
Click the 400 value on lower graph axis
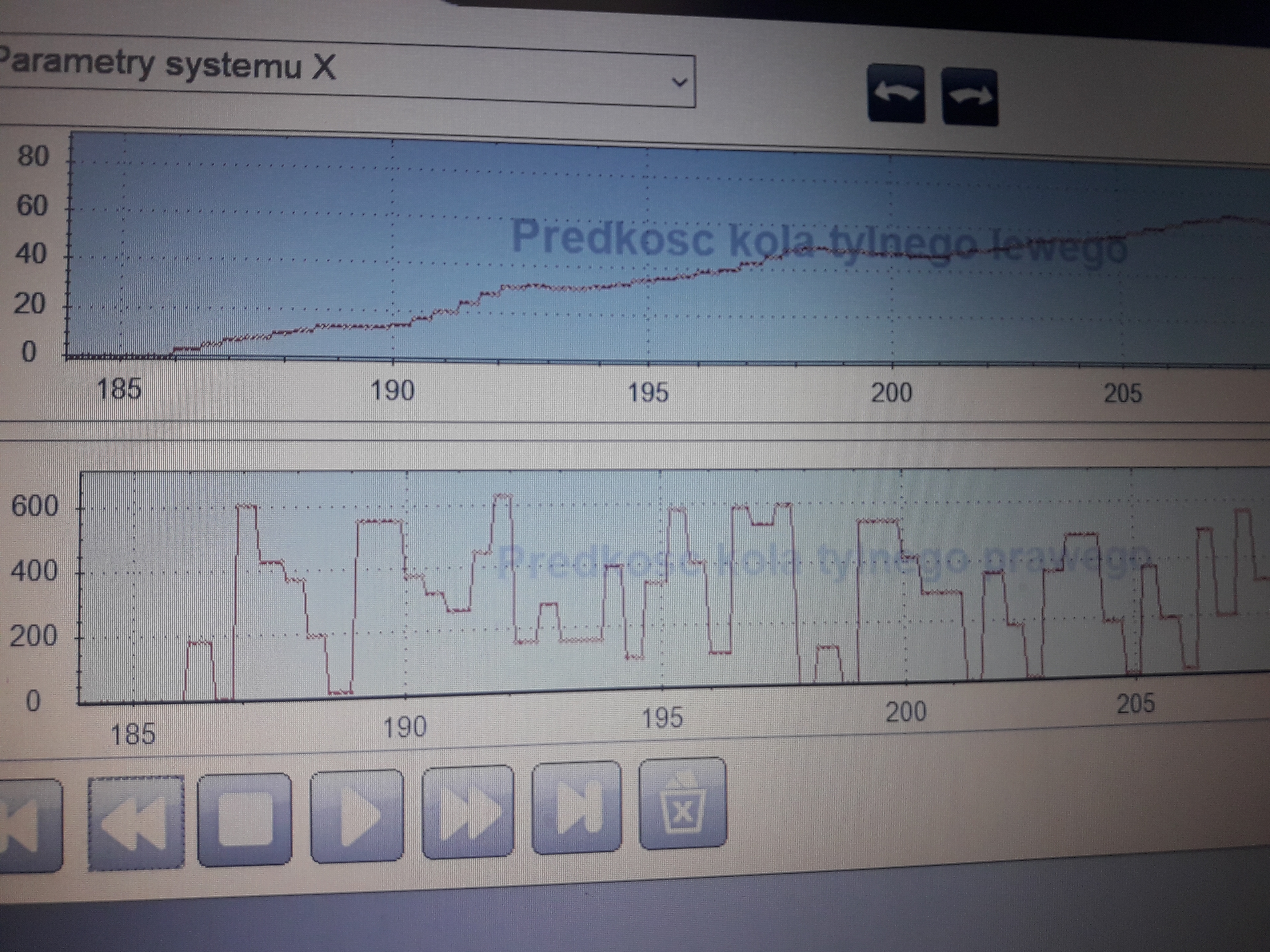point(34,571)
